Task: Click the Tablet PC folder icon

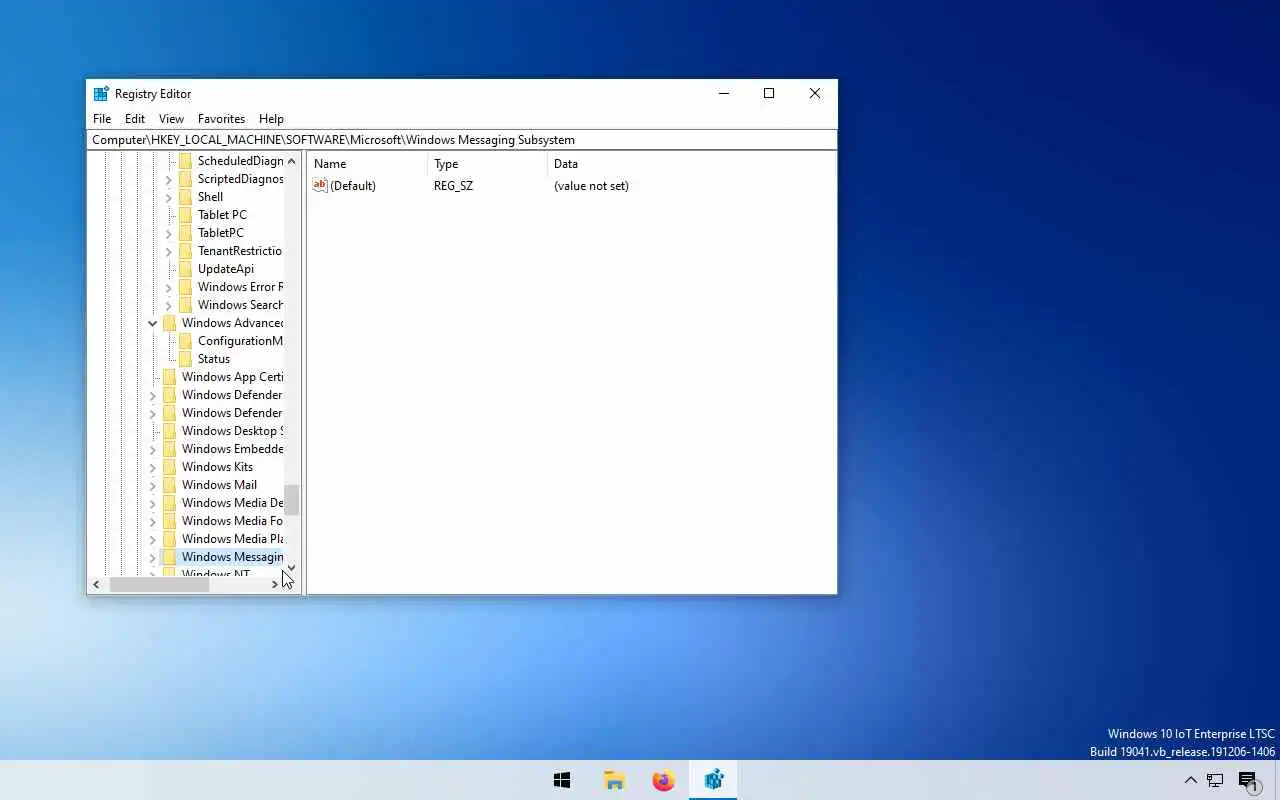Action: click(185, 215)
